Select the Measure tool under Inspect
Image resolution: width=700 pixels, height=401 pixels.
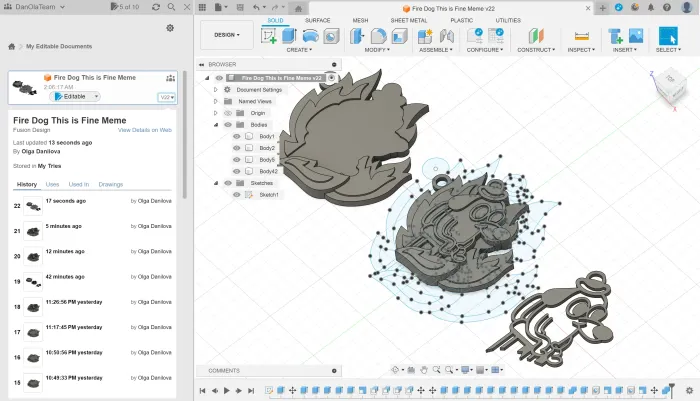[581, 36]
